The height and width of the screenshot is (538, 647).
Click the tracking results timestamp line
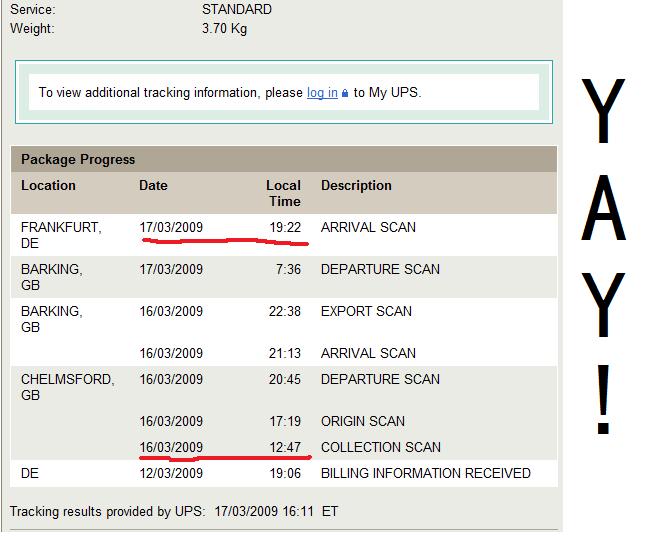[x=174, y=512]
